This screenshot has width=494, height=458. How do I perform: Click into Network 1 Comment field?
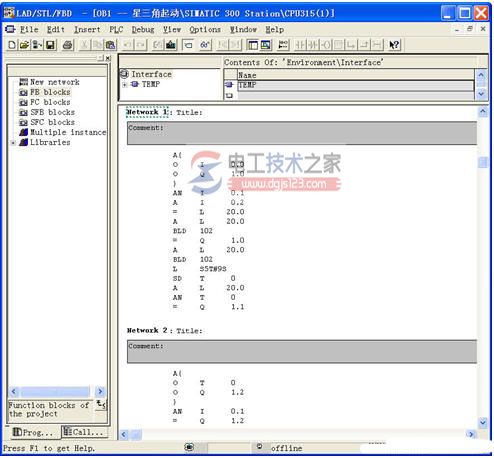302,133
